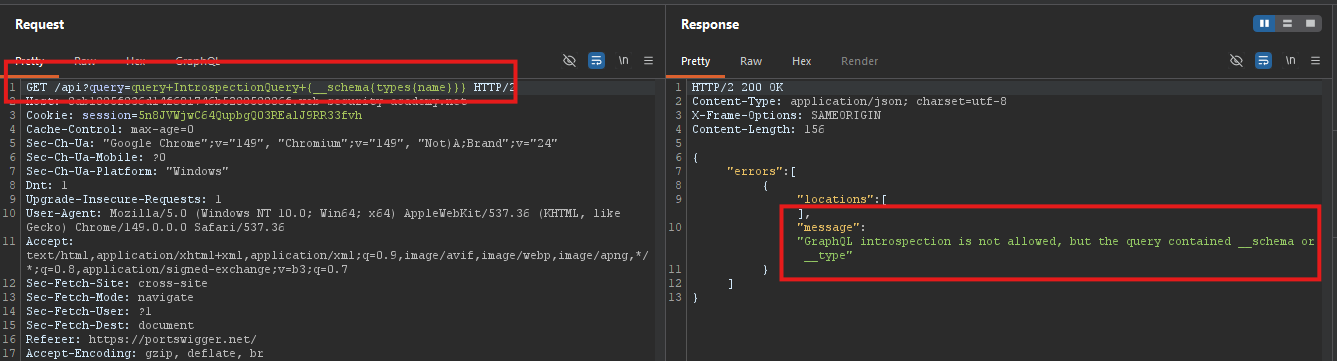Viewport: 1337px width, 361px height.
Task: Click the "message" key in response JSON
Action: [x=829, y=227]
